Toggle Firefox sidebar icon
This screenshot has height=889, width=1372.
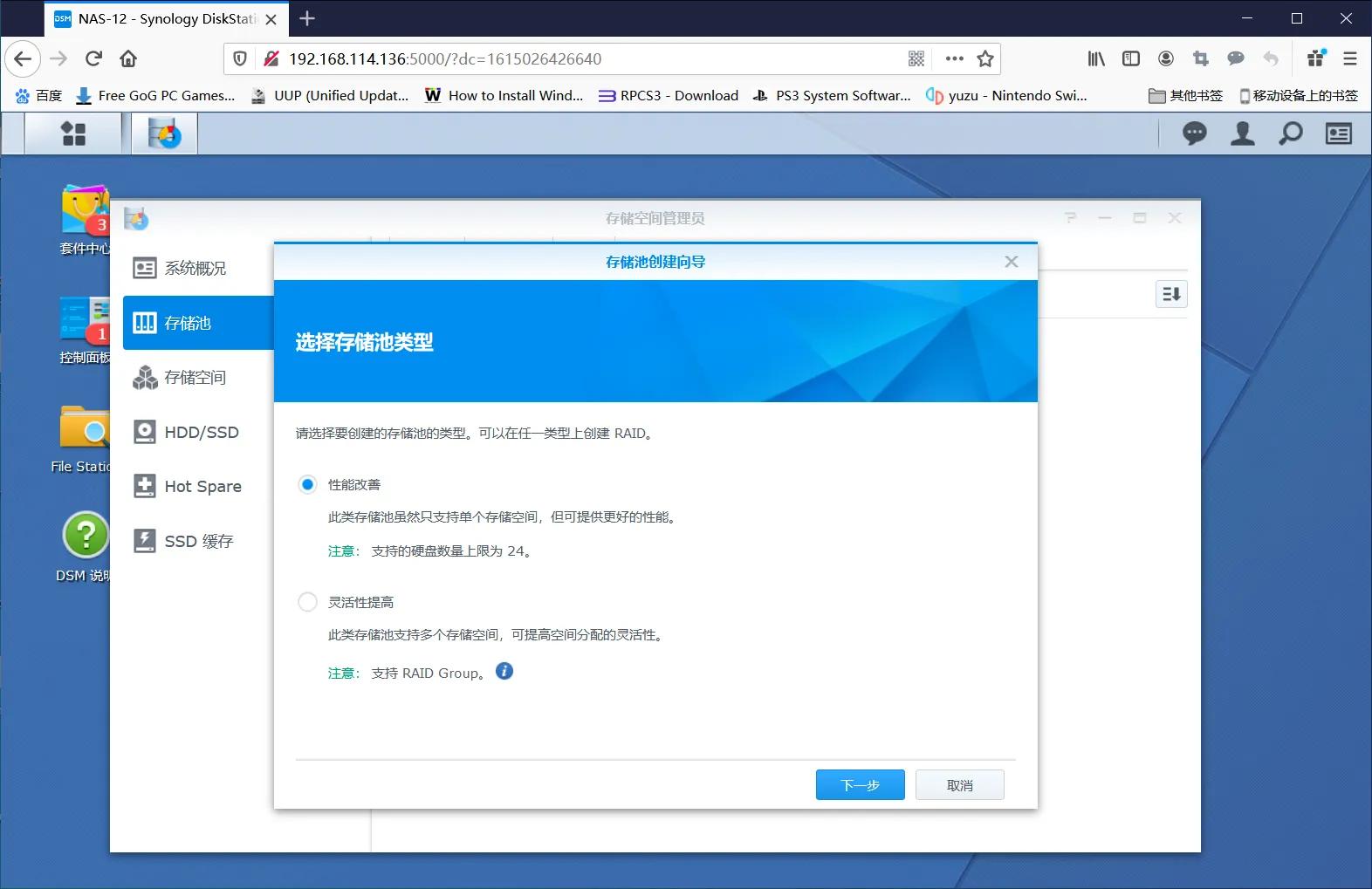[x=1131, y=58]
